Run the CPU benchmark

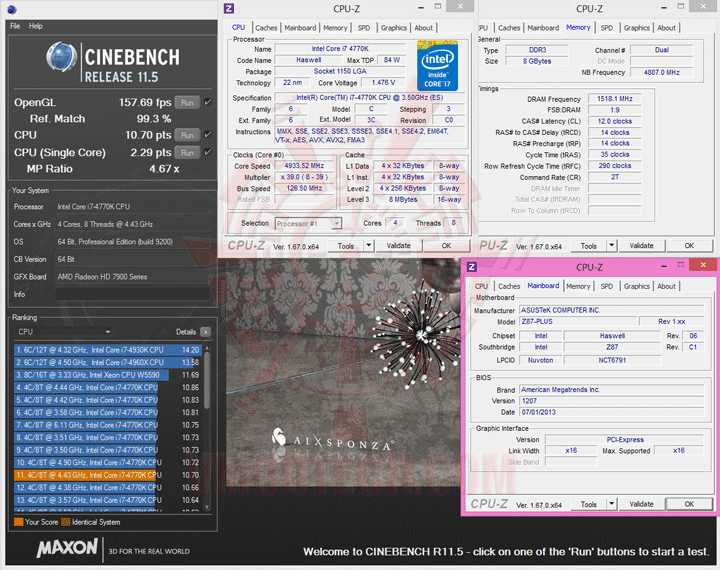coord(187,135)
